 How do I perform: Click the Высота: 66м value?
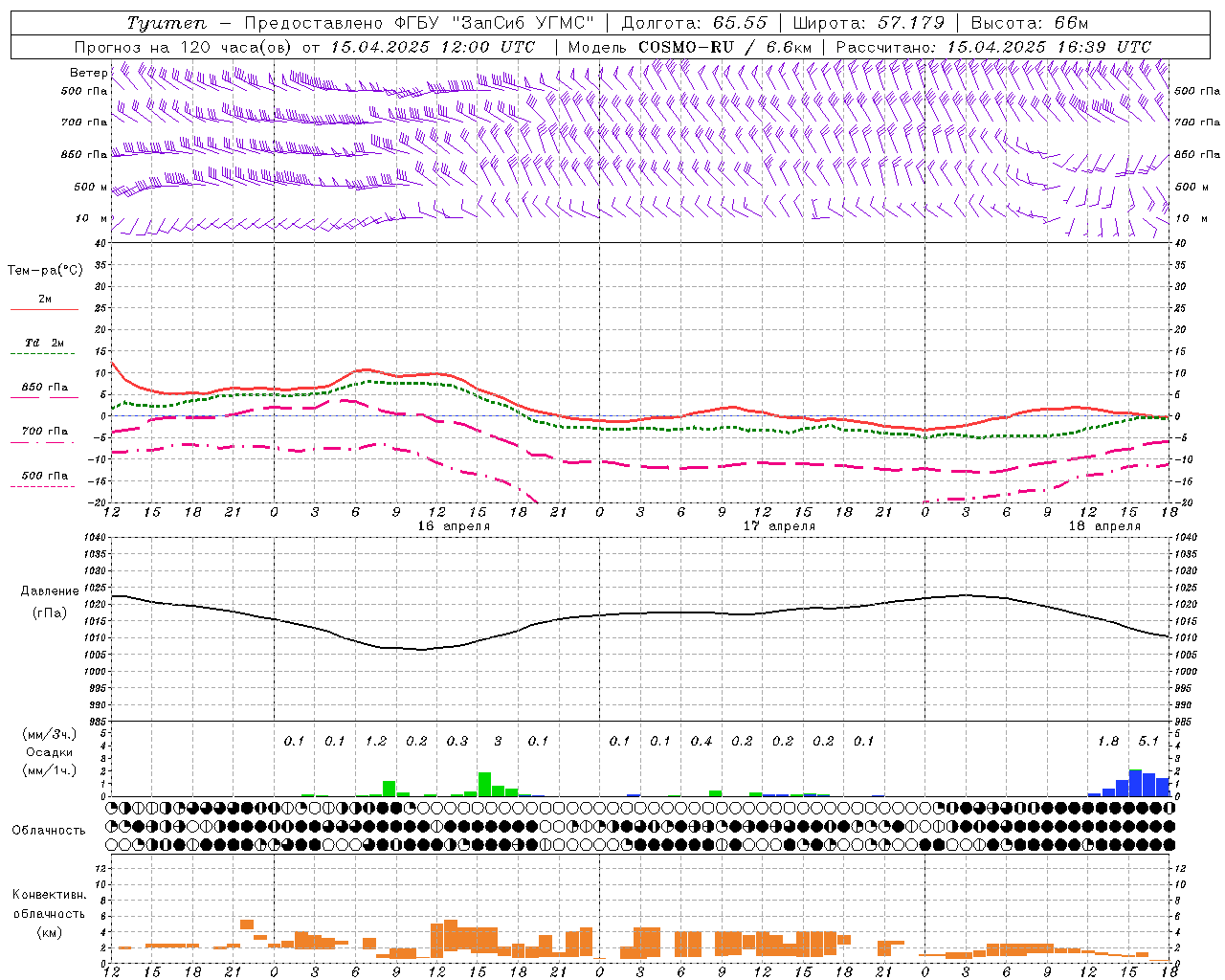click(1030, 23)
